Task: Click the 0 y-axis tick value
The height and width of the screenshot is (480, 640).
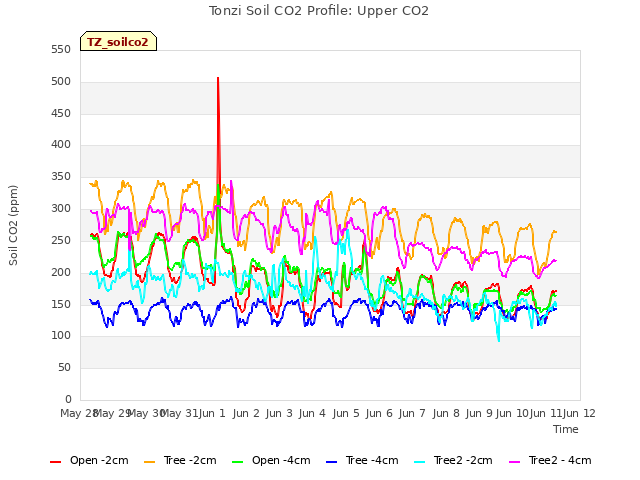Action: pyautogui.click(x=68, y=399)
